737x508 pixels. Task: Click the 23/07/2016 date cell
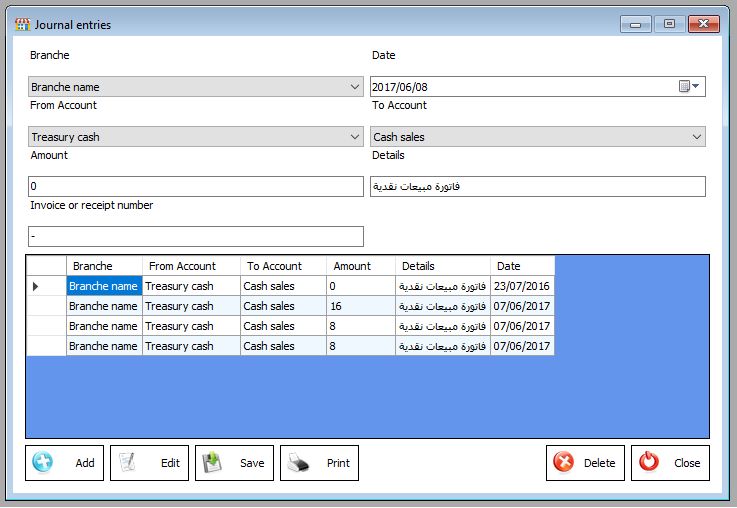[522, 286]
